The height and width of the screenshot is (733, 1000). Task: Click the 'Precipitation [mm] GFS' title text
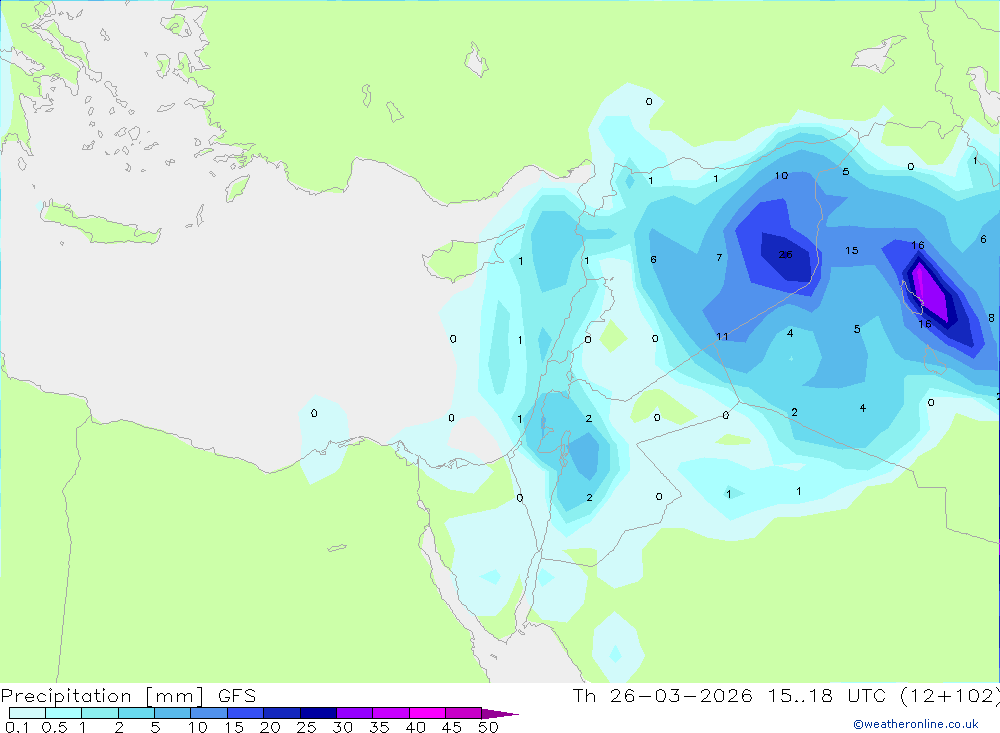[128, 696]
